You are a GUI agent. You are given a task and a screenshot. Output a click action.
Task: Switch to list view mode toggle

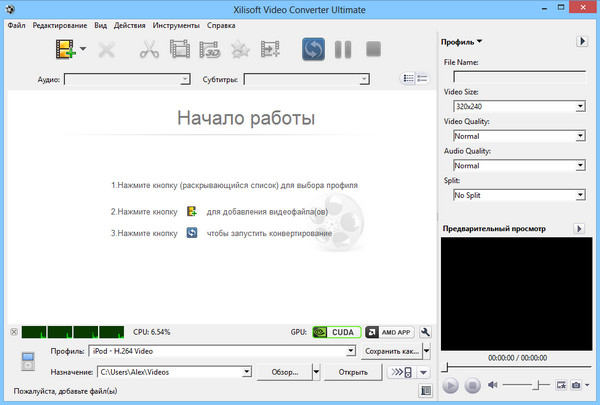[x=408, y=78]
